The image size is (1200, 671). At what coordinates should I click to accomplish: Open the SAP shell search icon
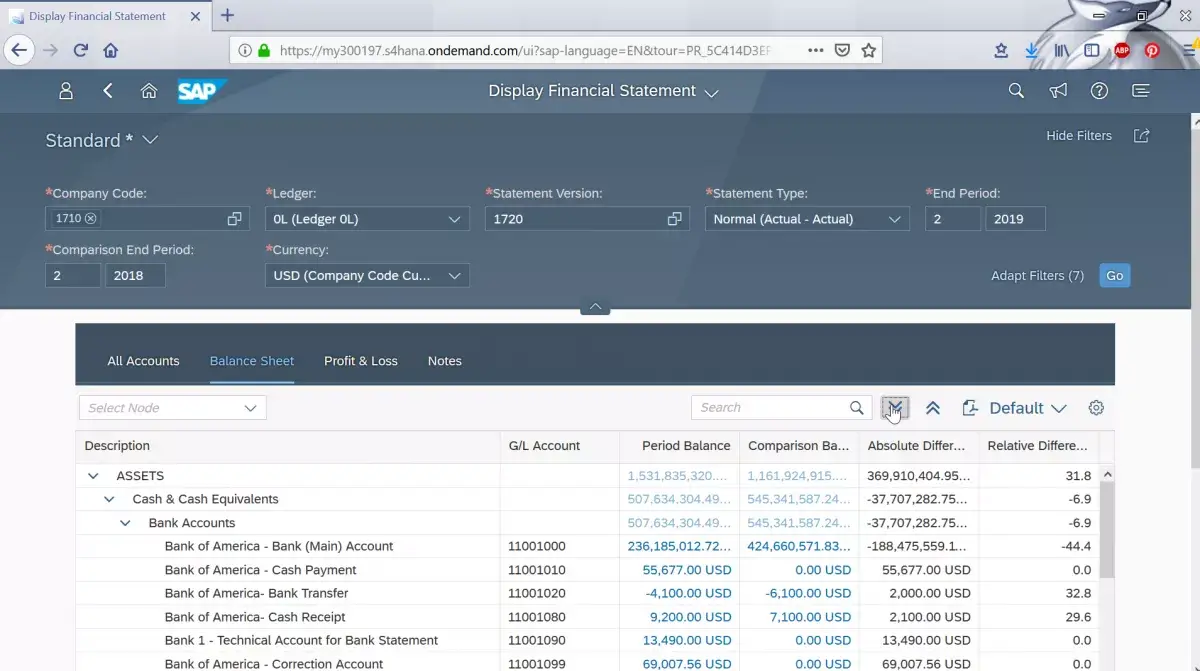[1016, 91]
